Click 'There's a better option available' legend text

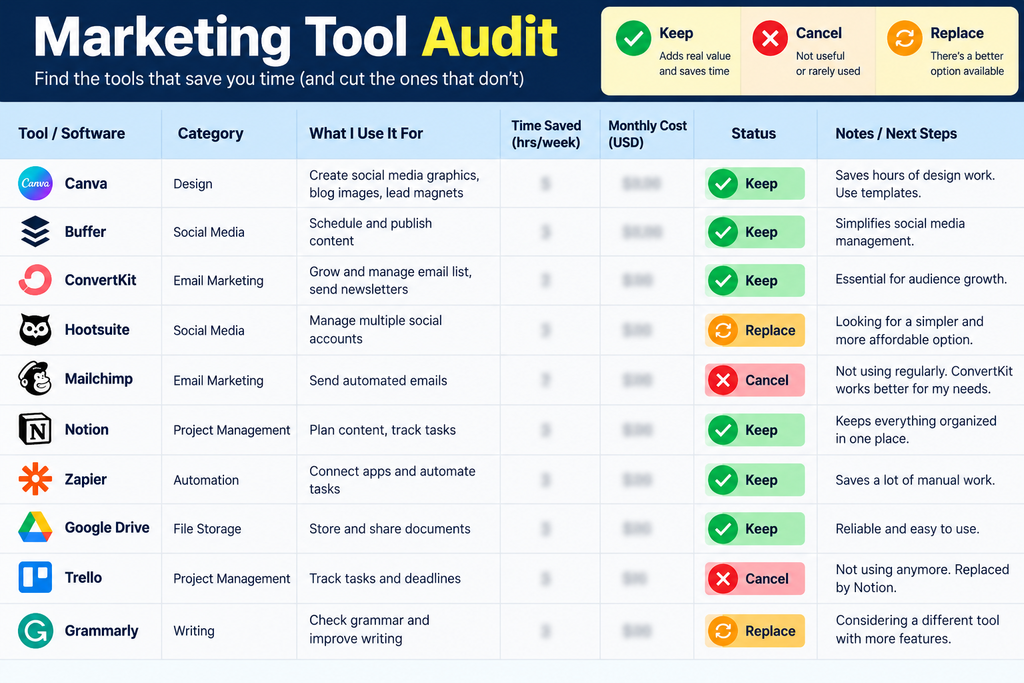967,63
